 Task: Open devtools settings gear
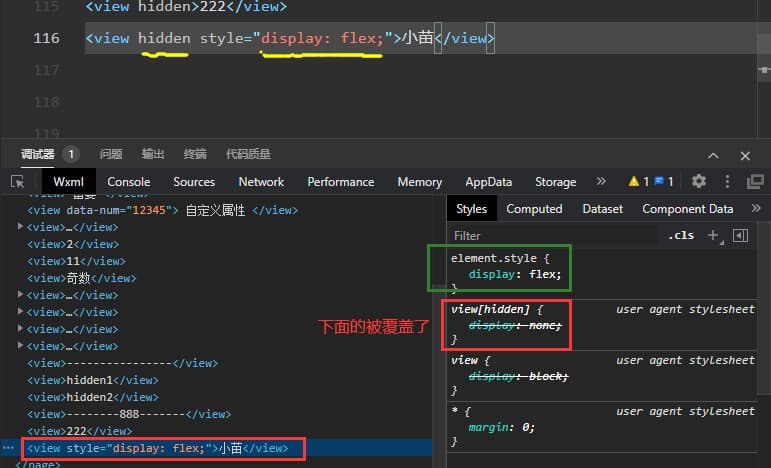pos(699,181)
